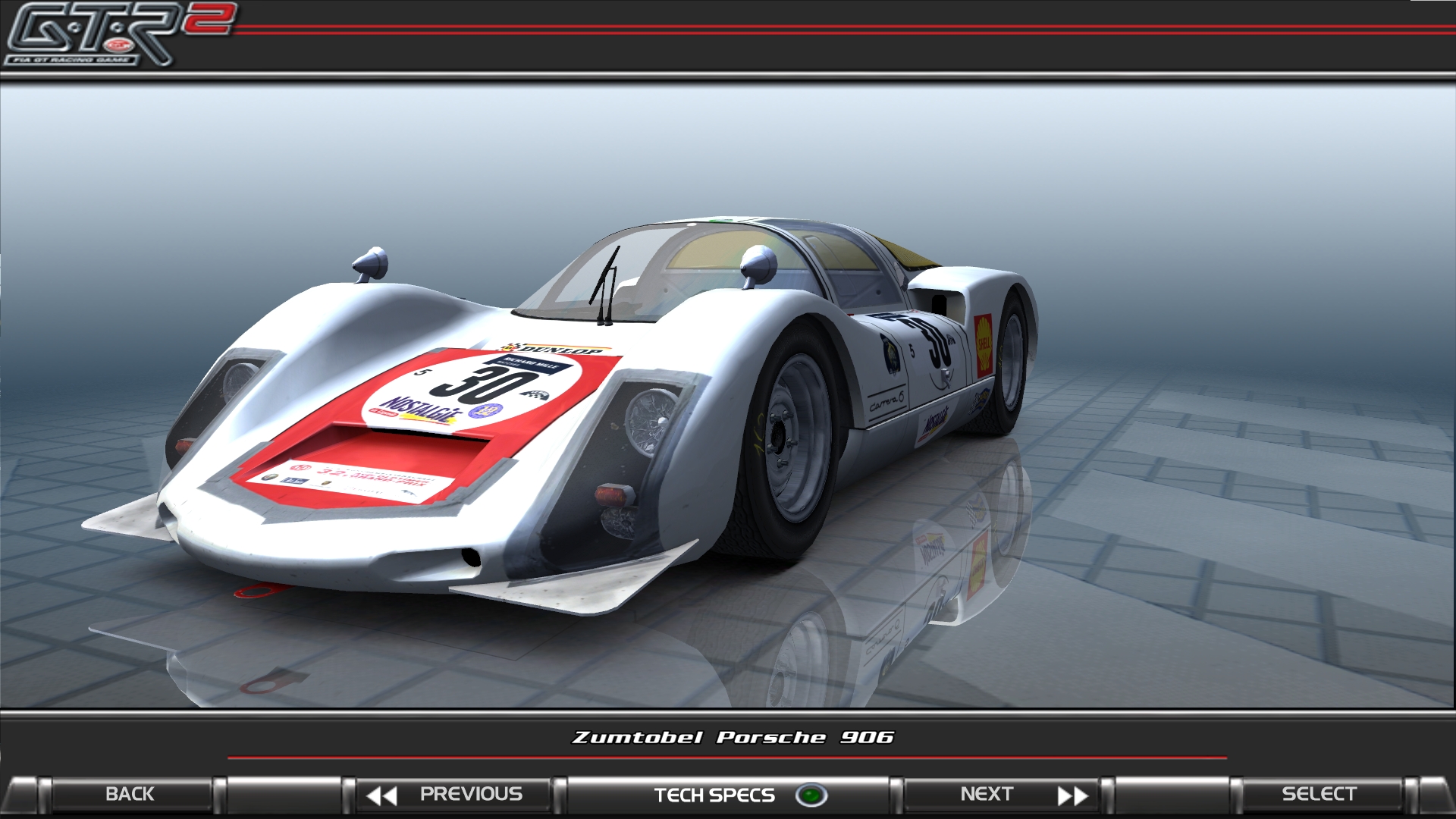This screenshot has width=1456, height=819.
Task: SELECT the Zumtobel Porsche 906
Action: point(1319,795)
